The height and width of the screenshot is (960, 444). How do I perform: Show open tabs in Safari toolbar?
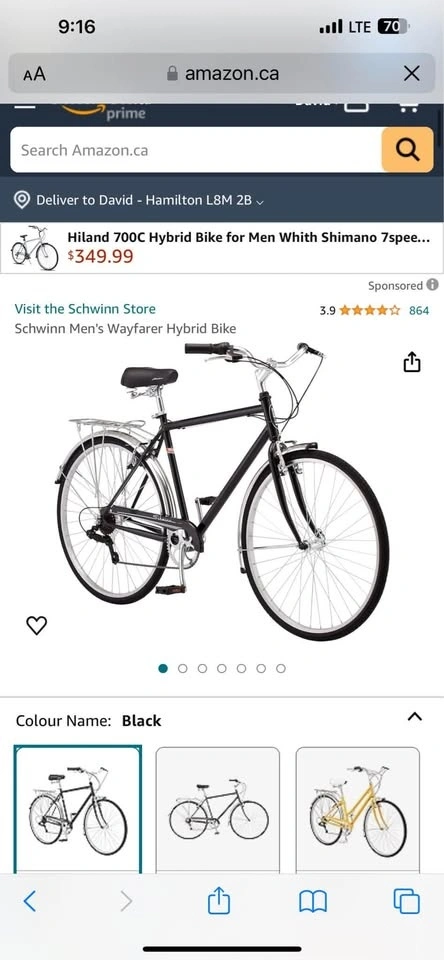[407, 901]
